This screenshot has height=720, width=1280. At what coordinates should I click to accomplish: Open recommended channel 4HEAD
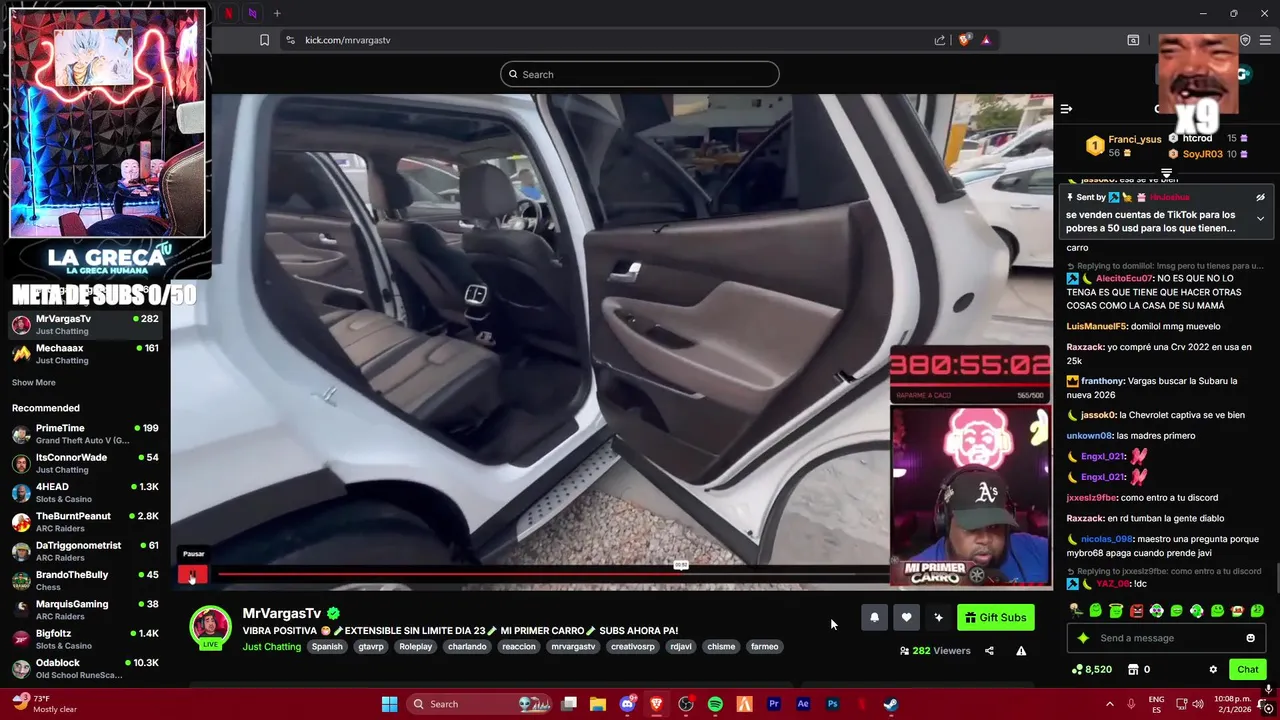coord(85,492)
